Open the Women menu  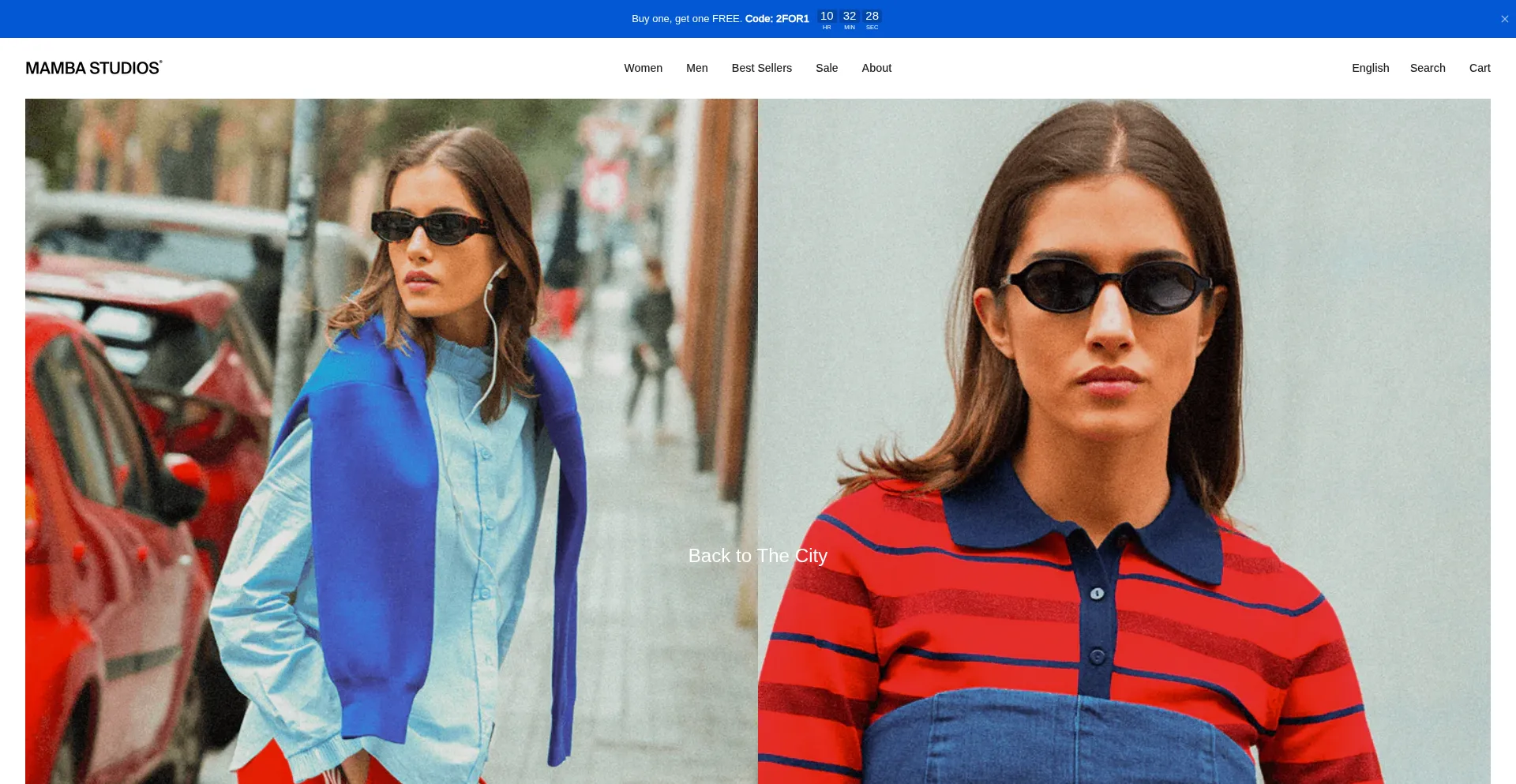click(x=643, y=68)
